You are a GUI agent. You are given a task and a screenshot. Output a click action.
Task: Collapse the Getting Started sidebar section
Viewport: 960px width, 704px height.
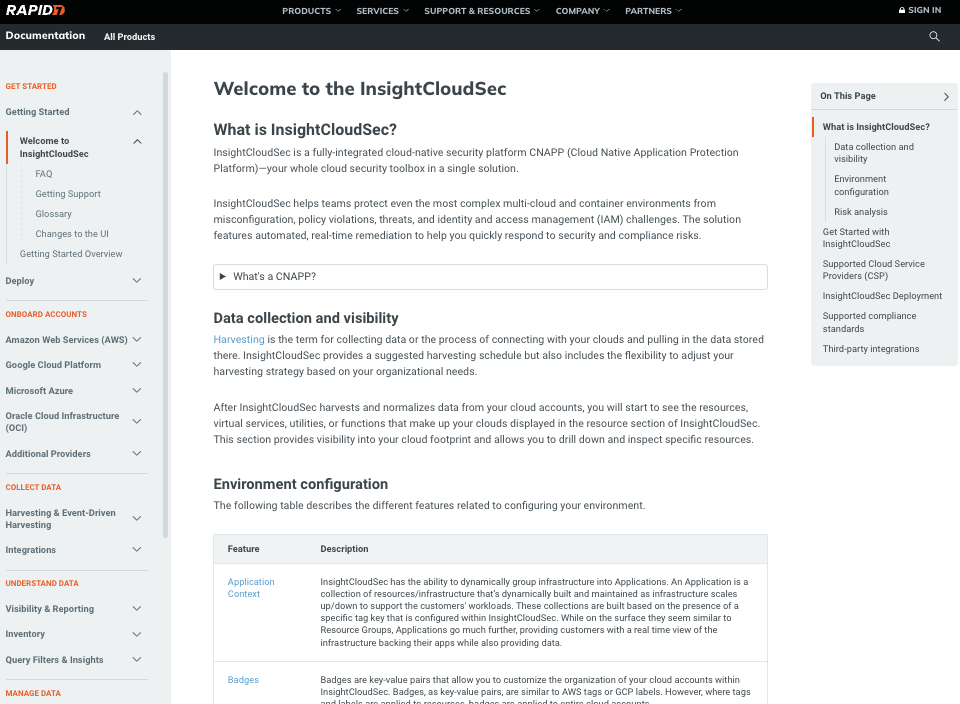[x=137, y=112]
